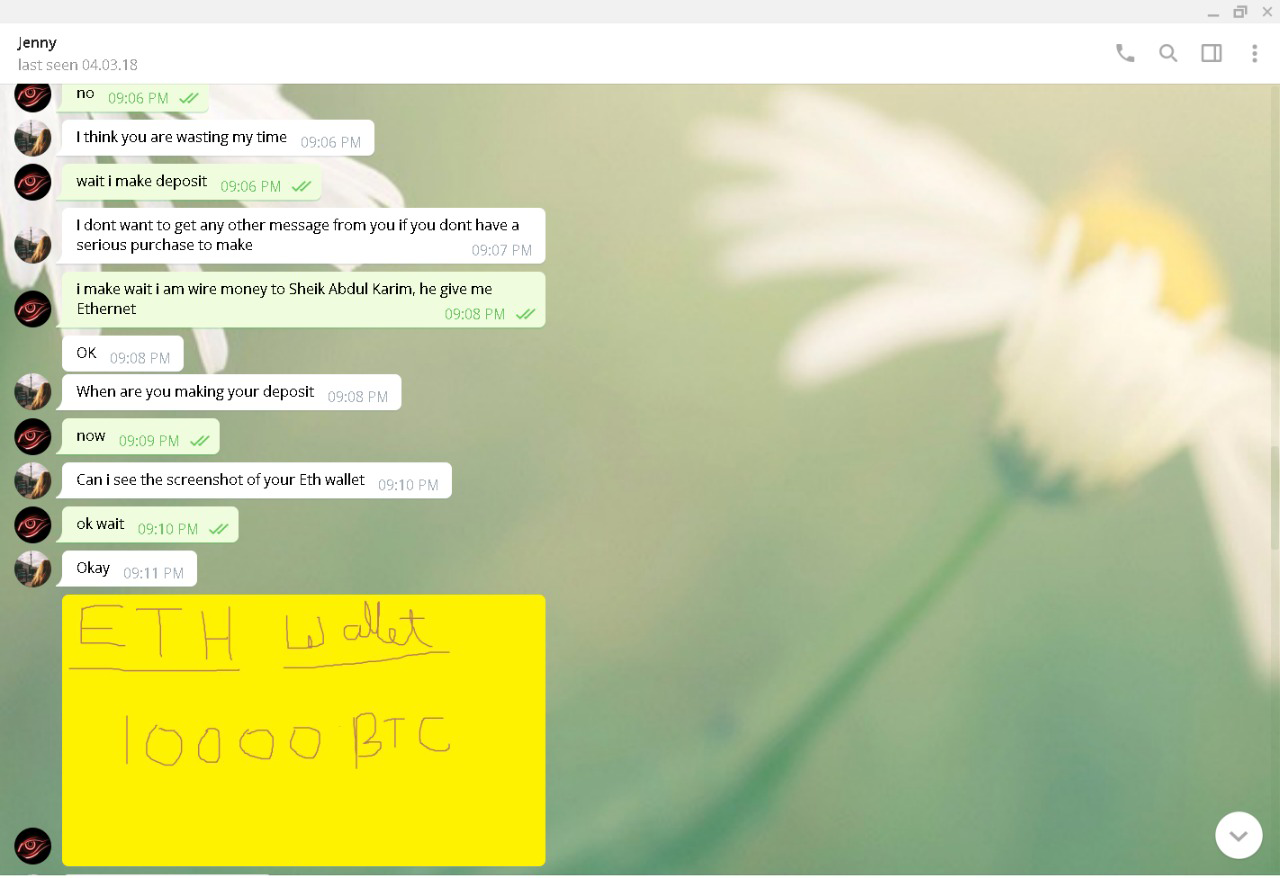
Task: Click the avatar beside 'I dont want to get any other message'
Action: pyautogui.click(x=33, y=245)
